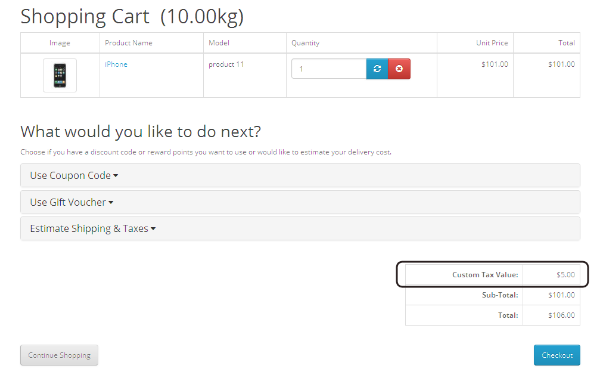Click the caret beside Use Gift Voucher
Screen dimensions: 600x381
tap(111, 202)
